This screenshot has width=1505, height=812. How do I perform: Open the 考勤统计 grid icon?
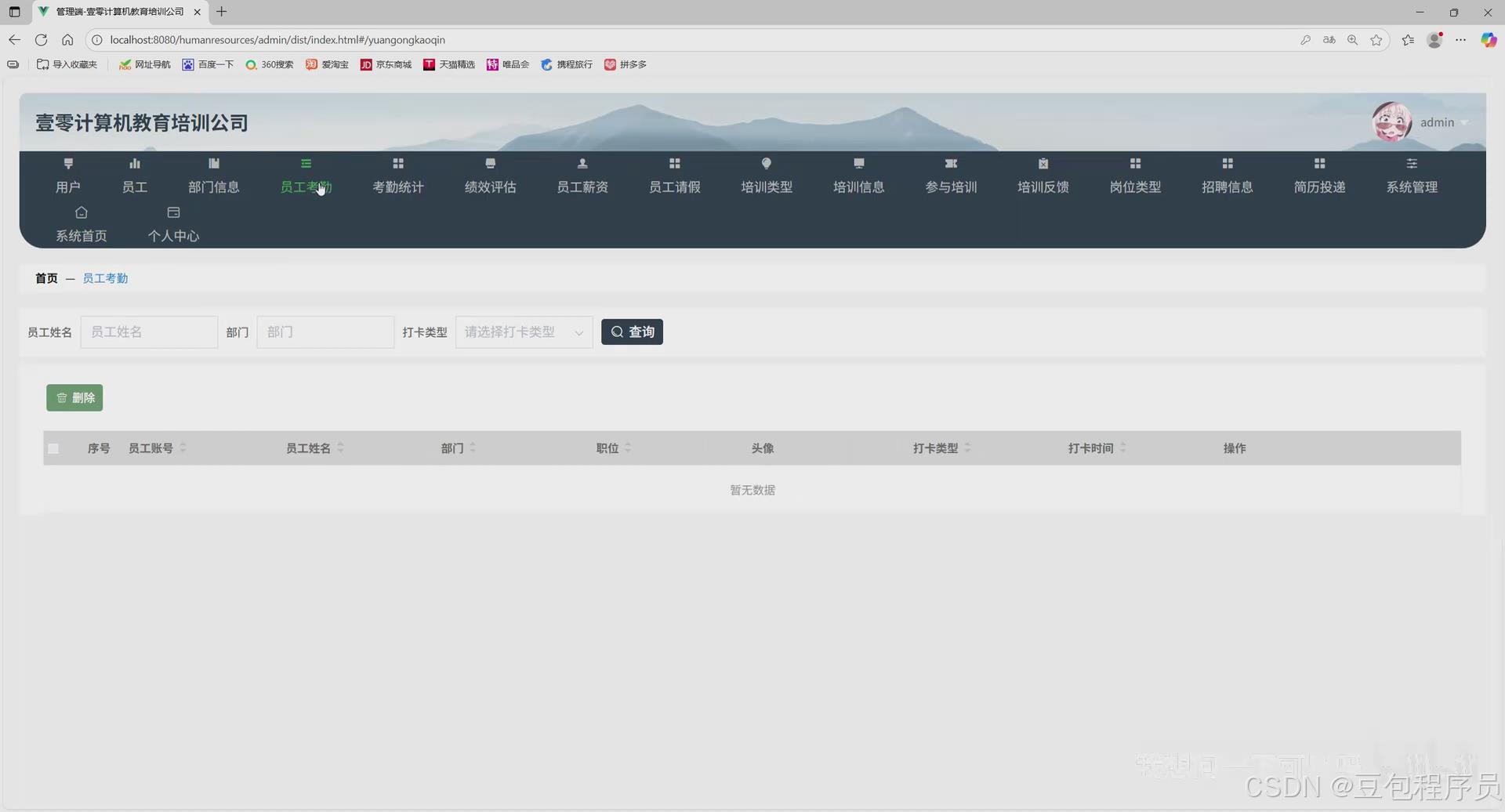click(x=398, y=164)
